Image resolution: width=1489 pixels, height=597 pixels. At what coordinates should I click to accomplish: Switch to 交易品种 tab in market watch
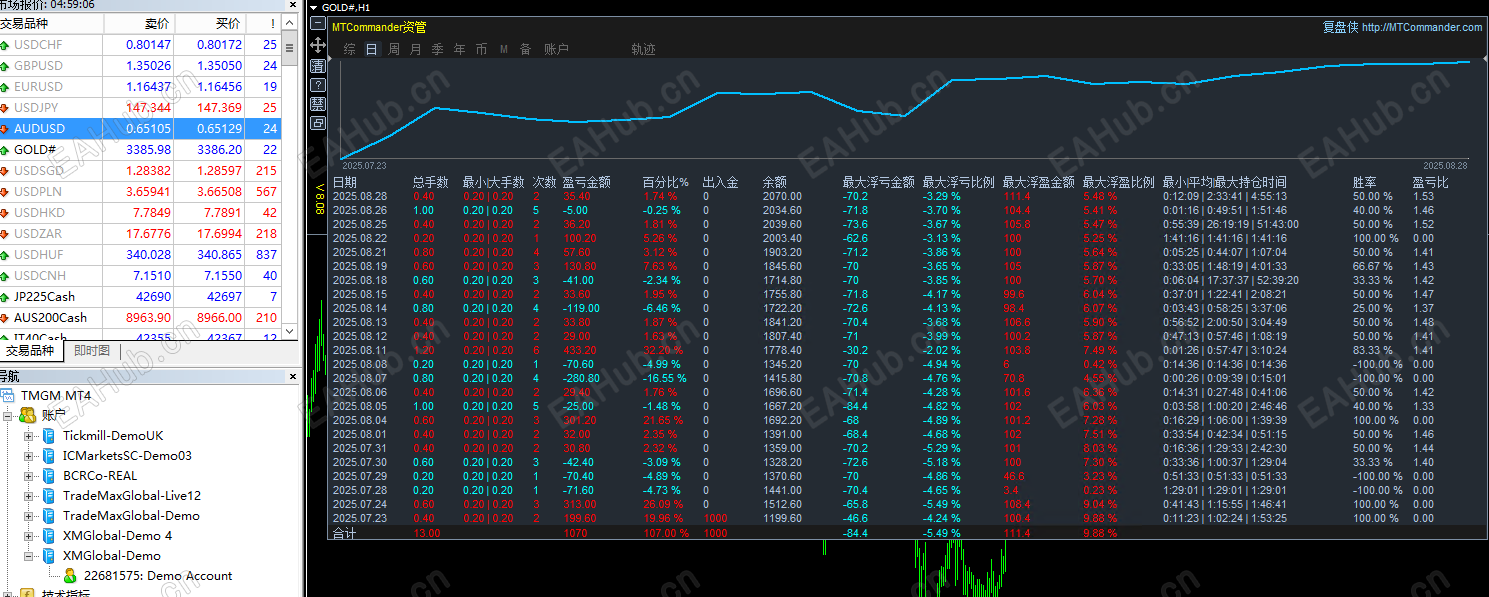pos(31,351)
